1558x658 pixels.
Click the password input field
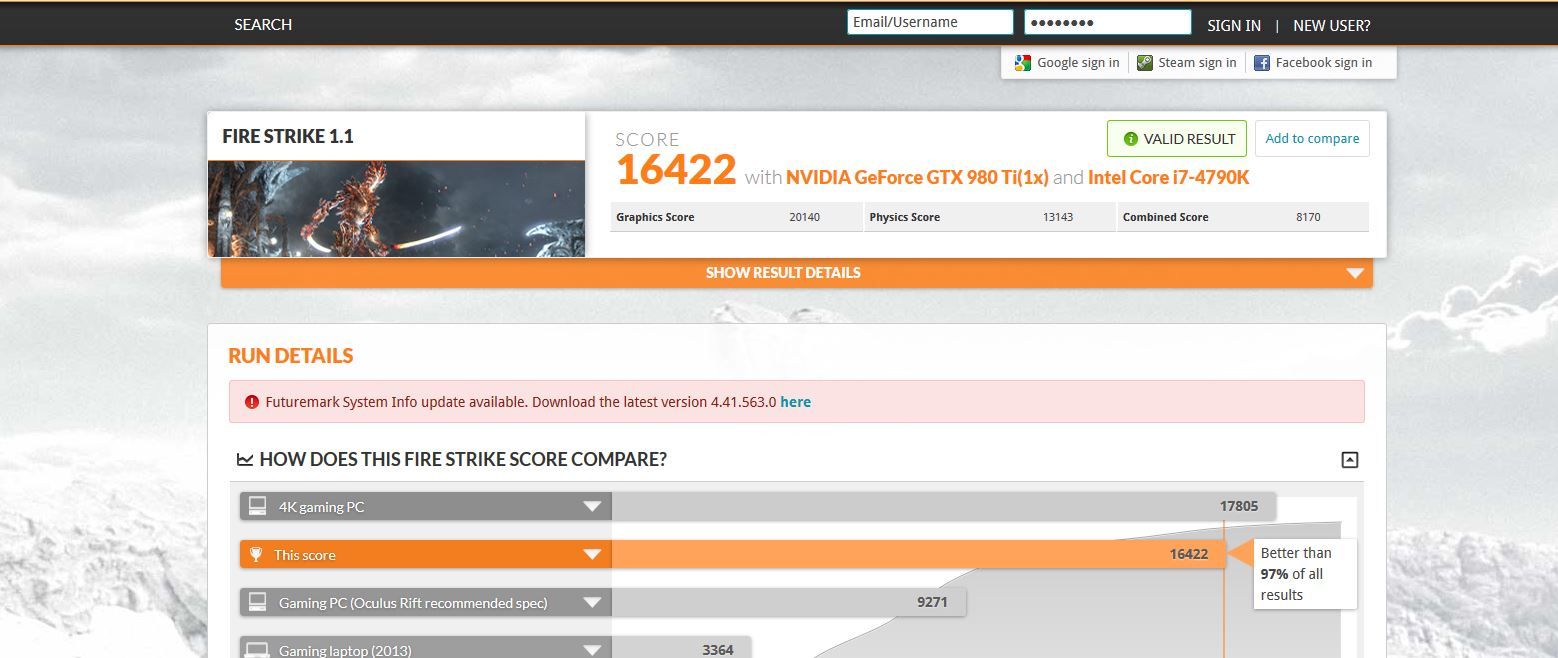tap(1108, 23)
